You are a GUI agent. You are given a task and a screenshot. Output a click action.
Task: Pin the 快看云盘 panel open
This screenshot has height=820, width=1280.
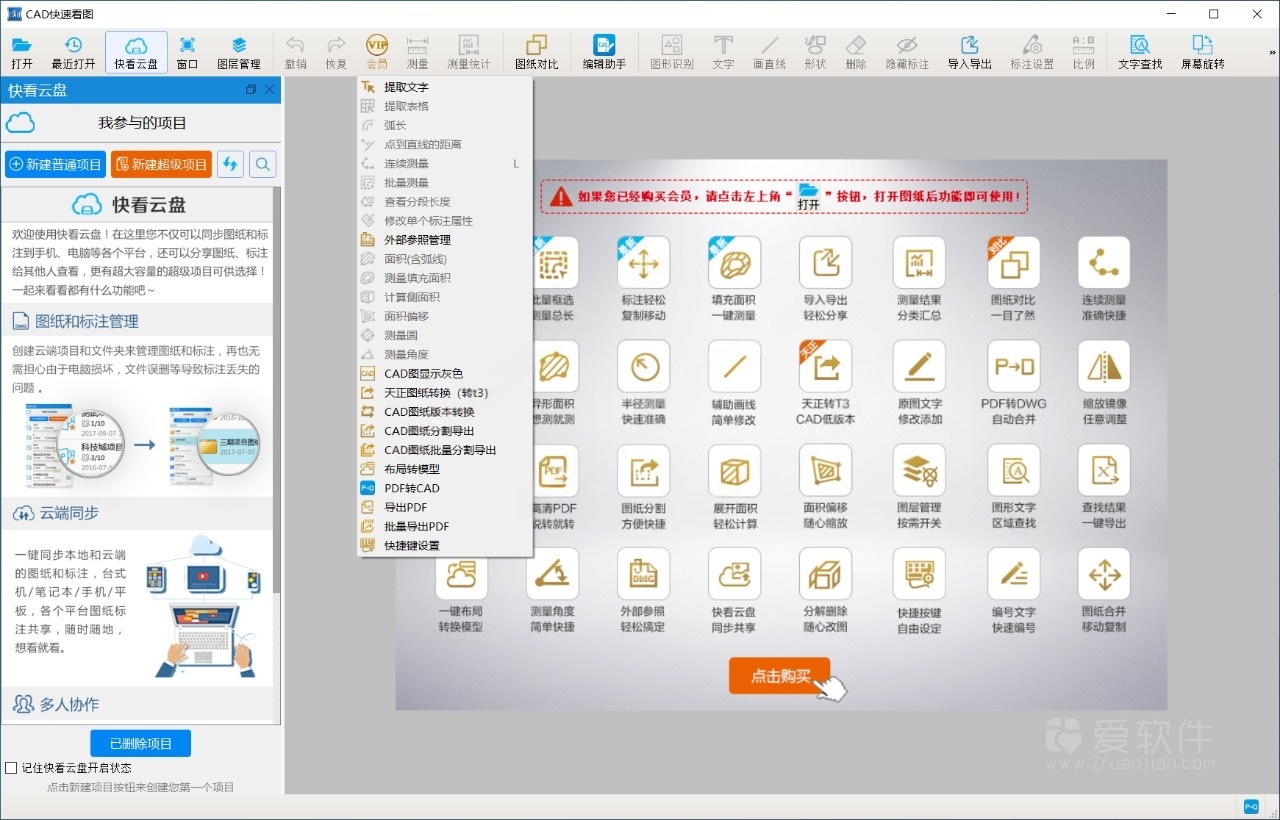point(252,89)
